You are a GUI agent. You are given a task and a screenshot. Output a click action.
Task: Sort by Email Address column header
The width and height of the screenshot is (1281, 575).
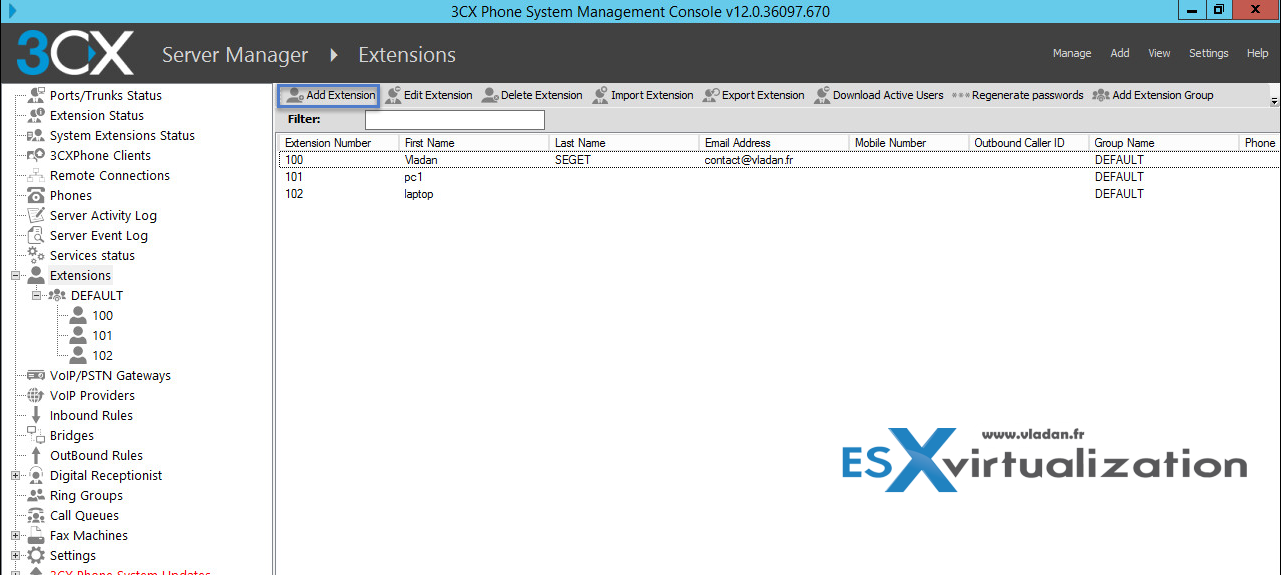pyautogui.click(x=773, y=143)
